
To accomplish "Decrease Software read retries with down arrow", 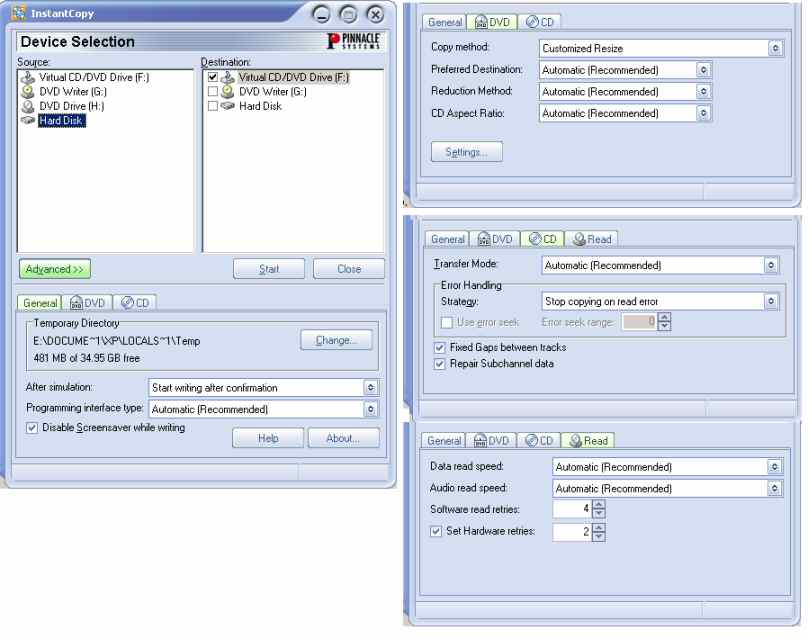I will pyautogui.click(x=598, y=513).
